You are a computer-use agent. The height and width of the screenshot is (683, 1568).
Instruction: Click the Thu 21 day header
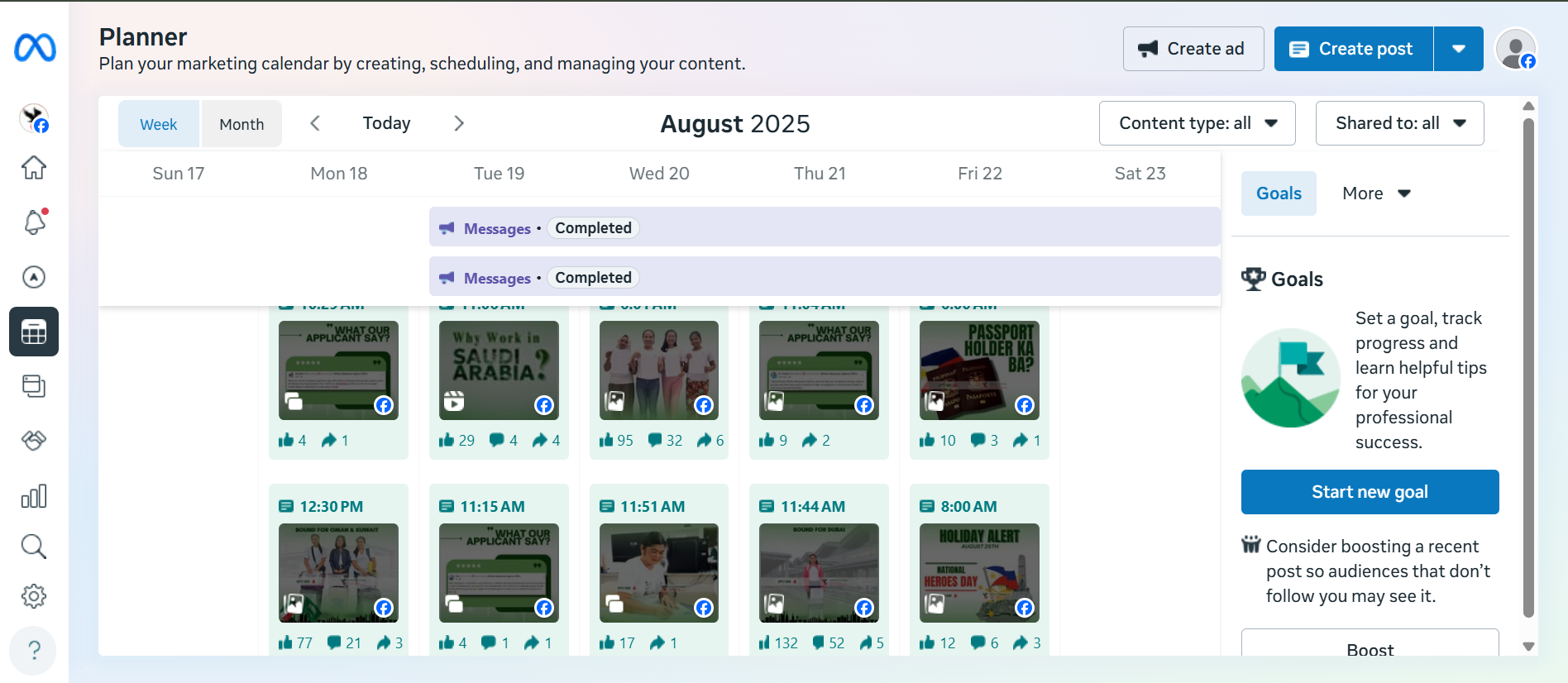pyautogui.click(x=820, y=174)
